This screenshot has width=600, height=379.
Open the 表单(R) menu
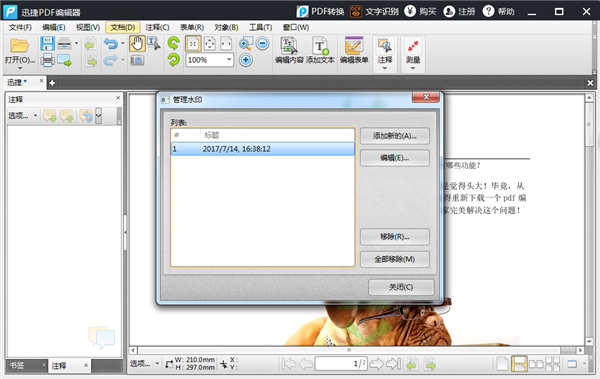[192, 28]
